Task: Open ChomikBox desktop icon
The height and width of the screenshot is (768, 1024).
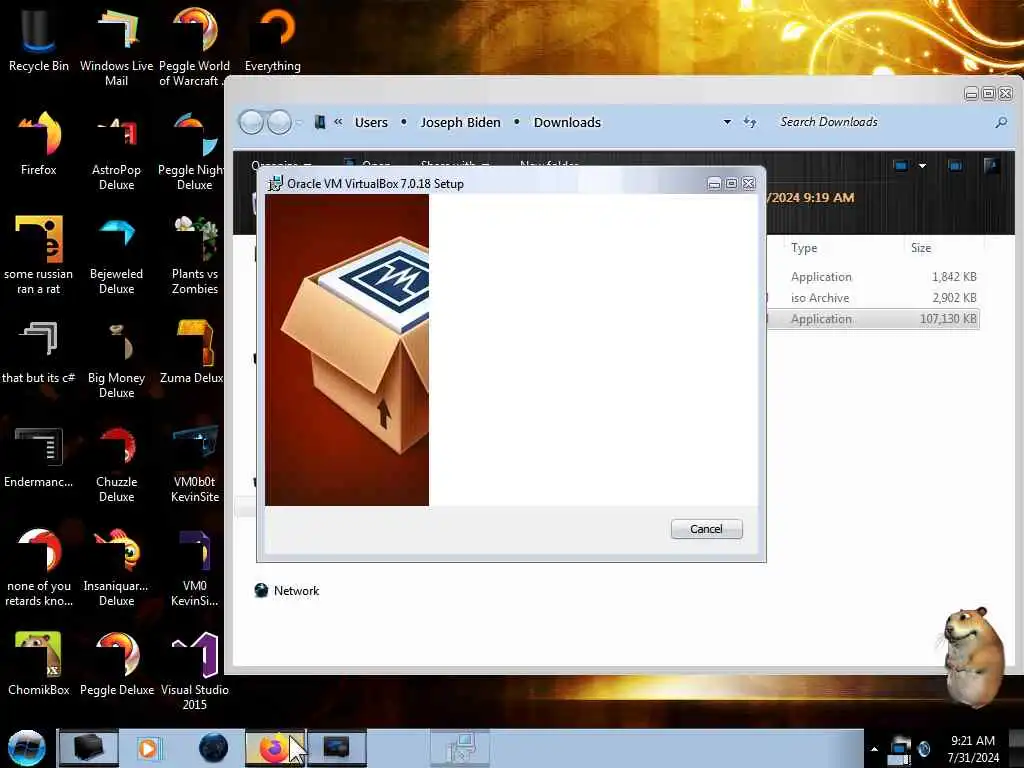Action: point(39,663)
